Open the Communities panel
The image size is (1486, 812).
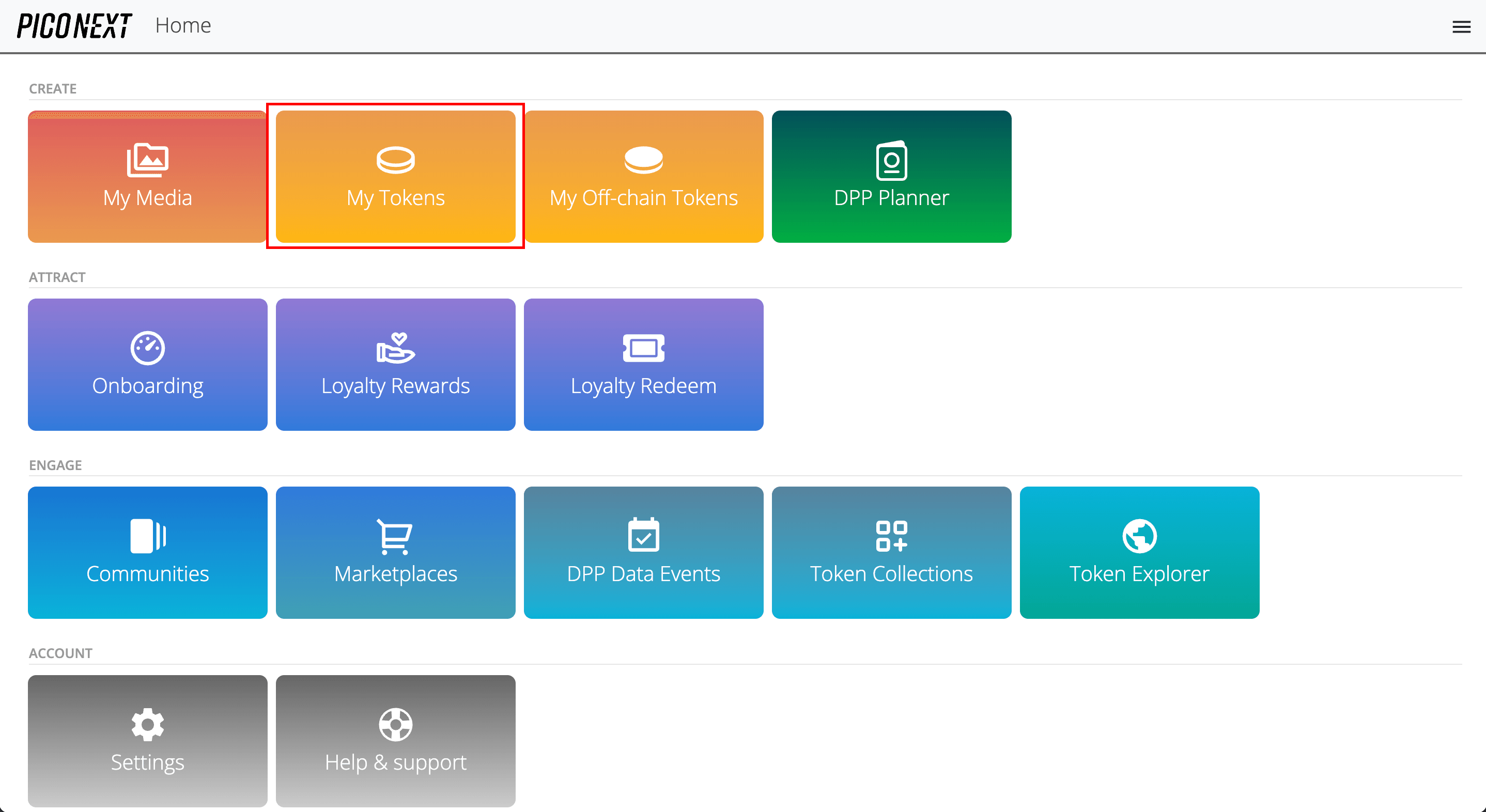(x=147, y=552)
